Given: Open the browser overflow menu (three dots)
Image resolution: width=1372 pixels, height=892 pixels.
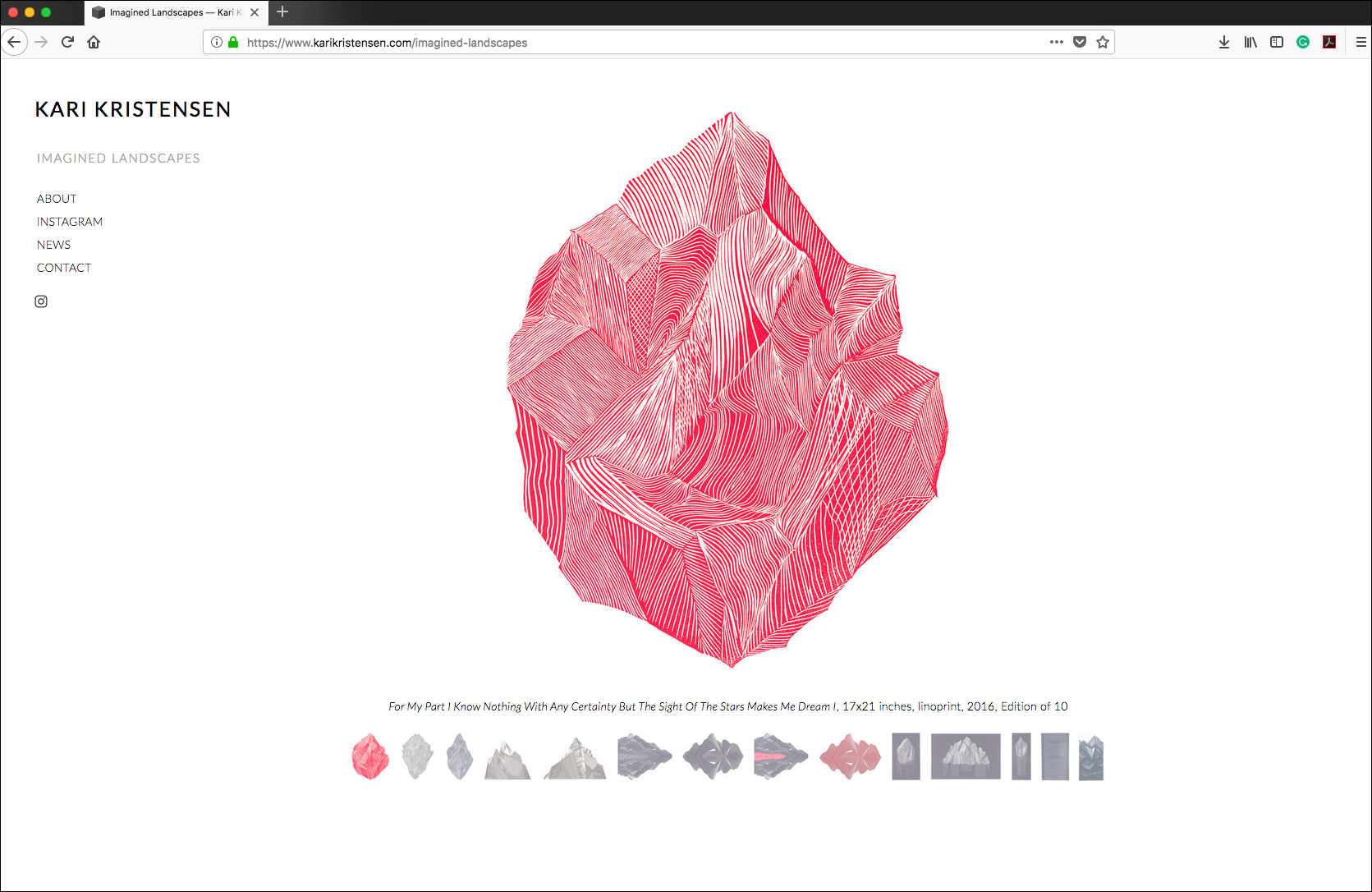Looking at the screenshot, I should tap(1056, 42).
